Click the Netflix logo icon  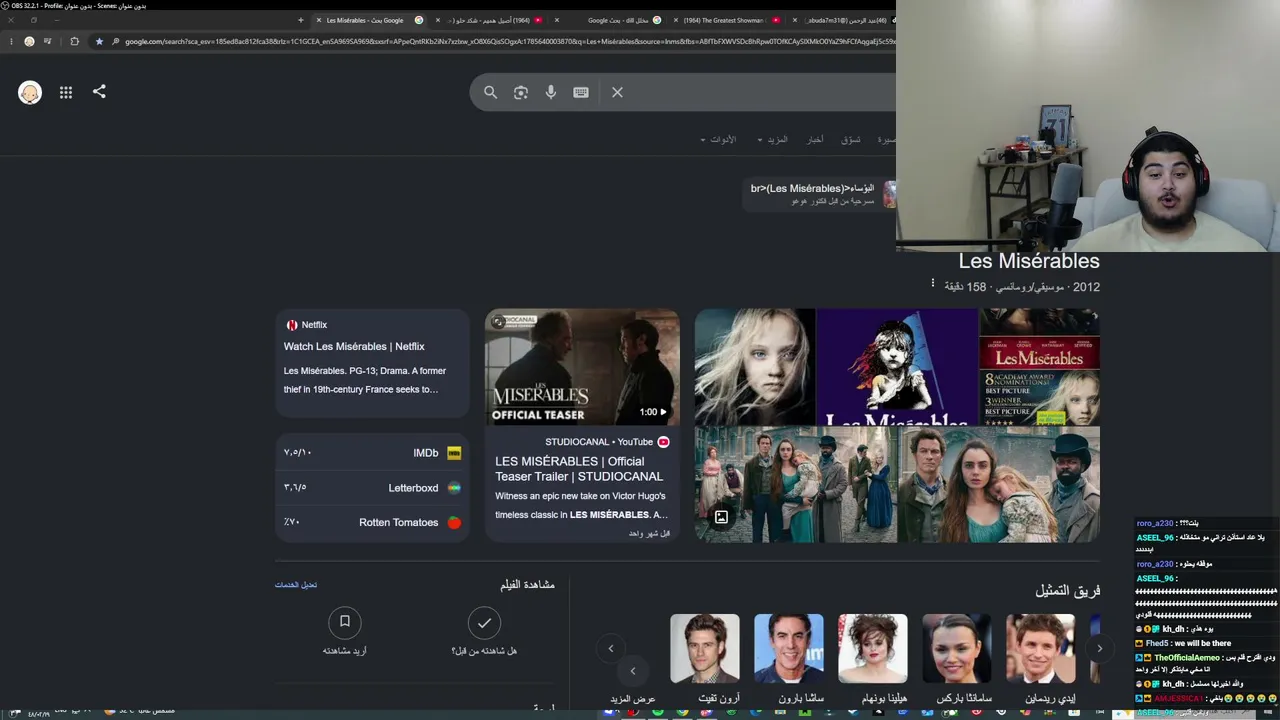click(292, 325)
